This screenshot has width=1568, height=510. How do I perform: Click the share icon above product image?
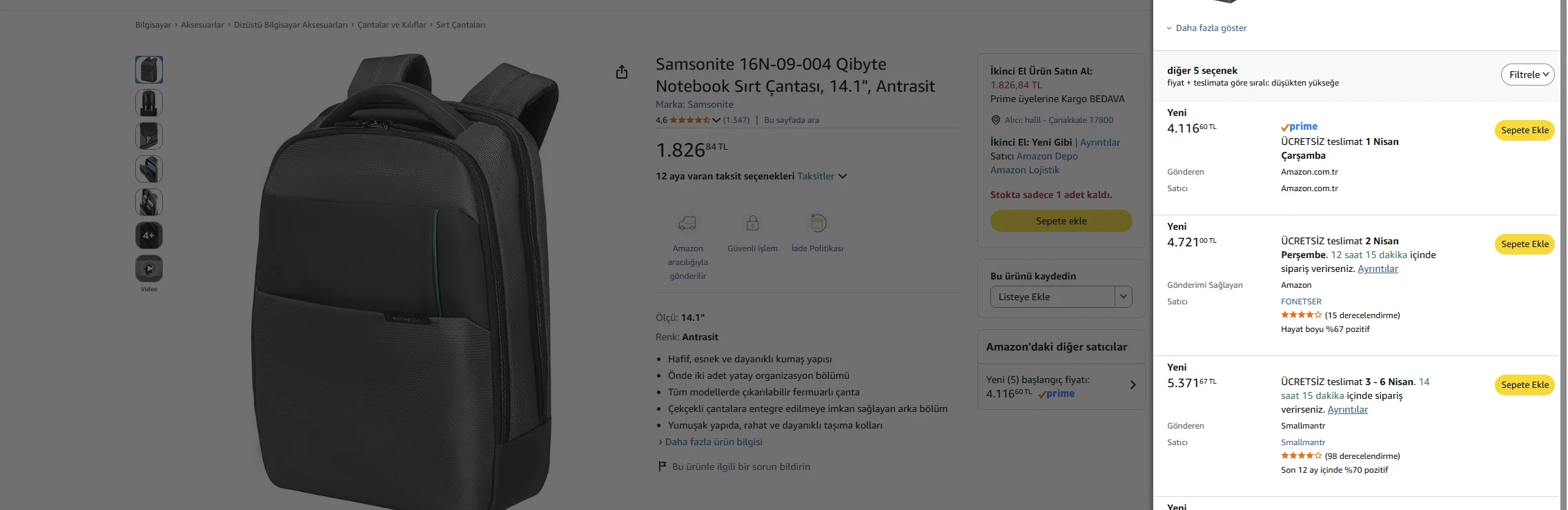[622, 72]
